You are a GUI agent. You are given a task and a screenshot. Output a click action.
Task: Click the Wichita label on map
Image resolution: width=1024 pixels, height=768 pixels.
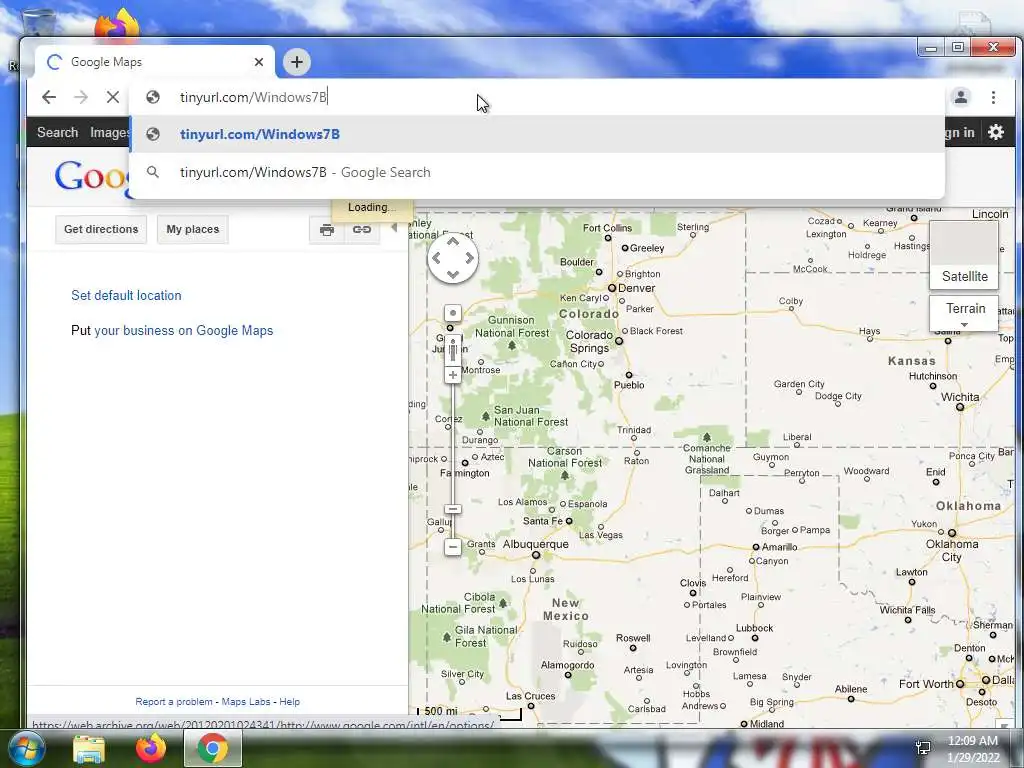[959, 397]
